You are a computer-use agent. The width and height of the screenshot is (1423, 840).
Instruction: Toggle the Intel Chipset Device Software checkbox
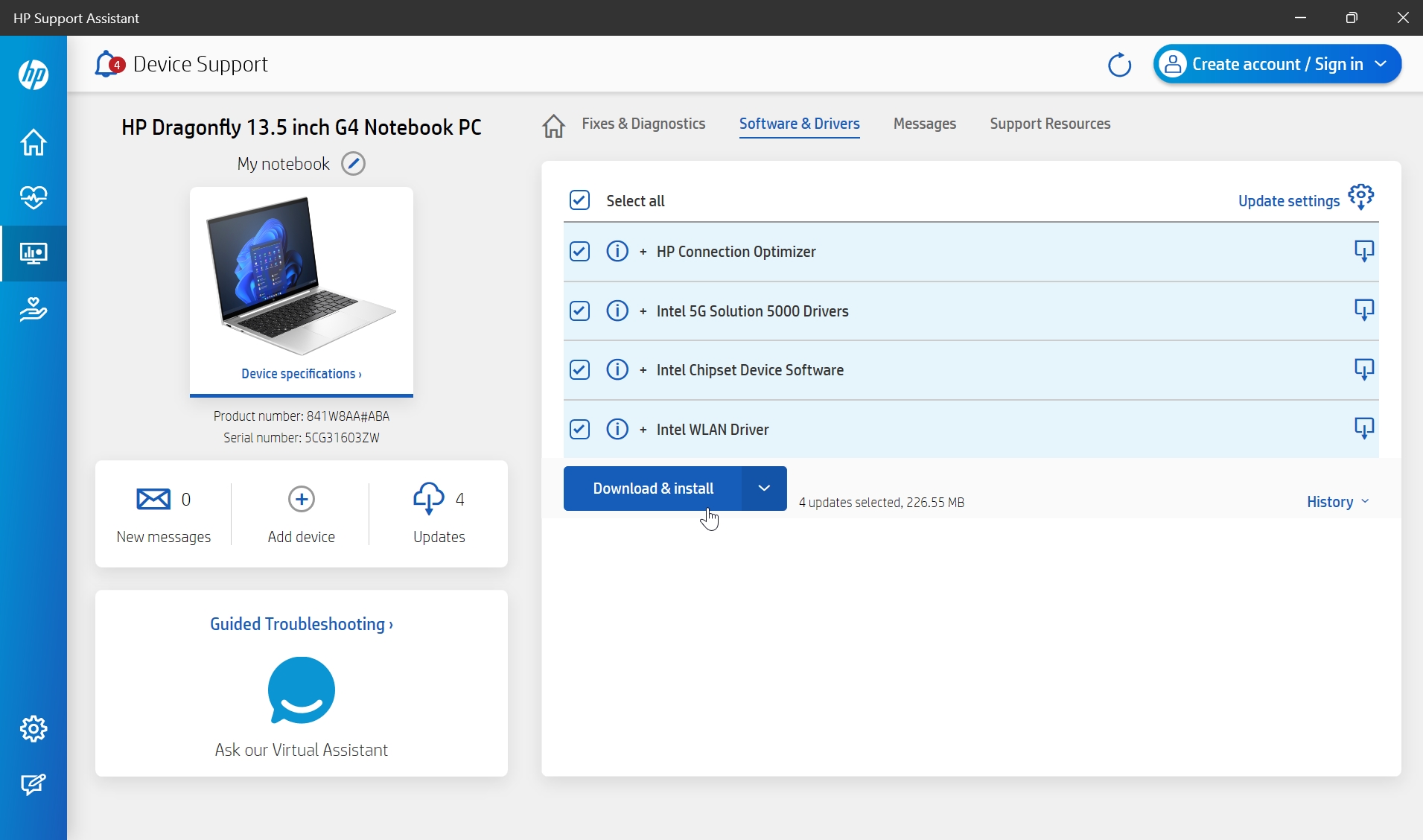[x=579, y=369]
